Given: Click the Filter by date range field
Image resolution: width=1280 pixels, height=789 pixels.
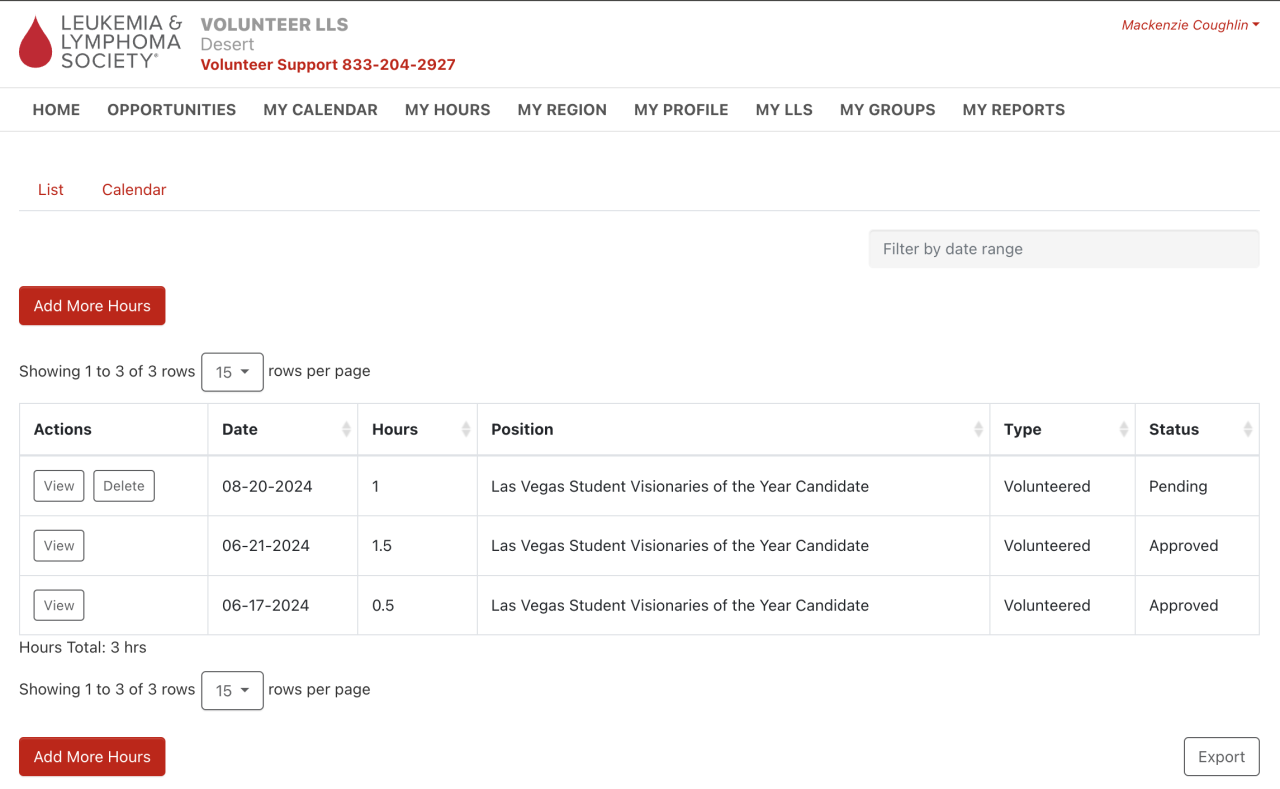Looking at the screenshot, I should tap(1064, 249).
